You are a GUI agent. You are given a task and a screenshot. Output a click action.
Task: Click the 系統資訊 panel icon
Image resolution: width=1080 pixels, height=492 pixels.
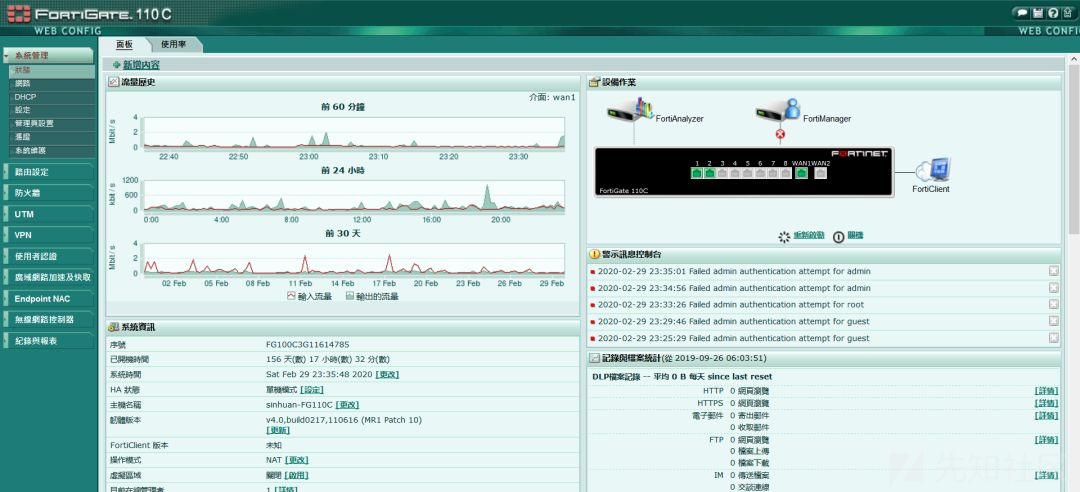114,327
